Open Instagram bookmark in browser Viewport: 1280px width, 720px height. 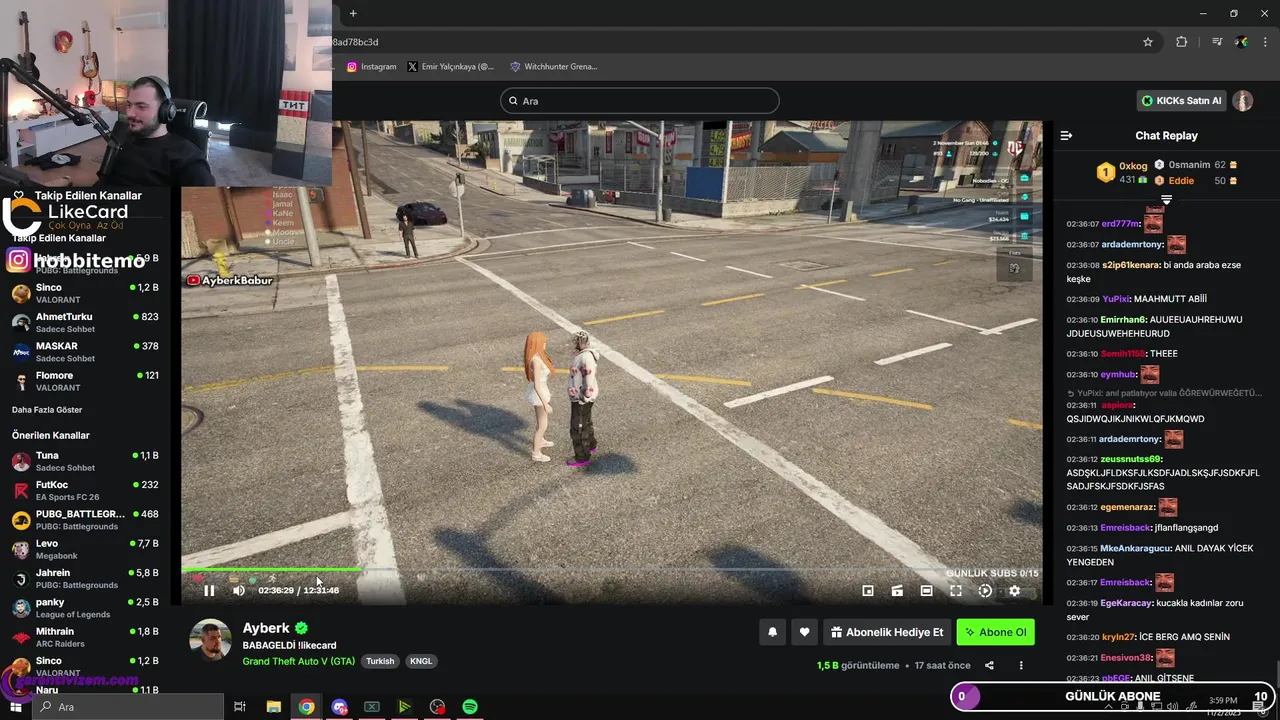point(371,67)
